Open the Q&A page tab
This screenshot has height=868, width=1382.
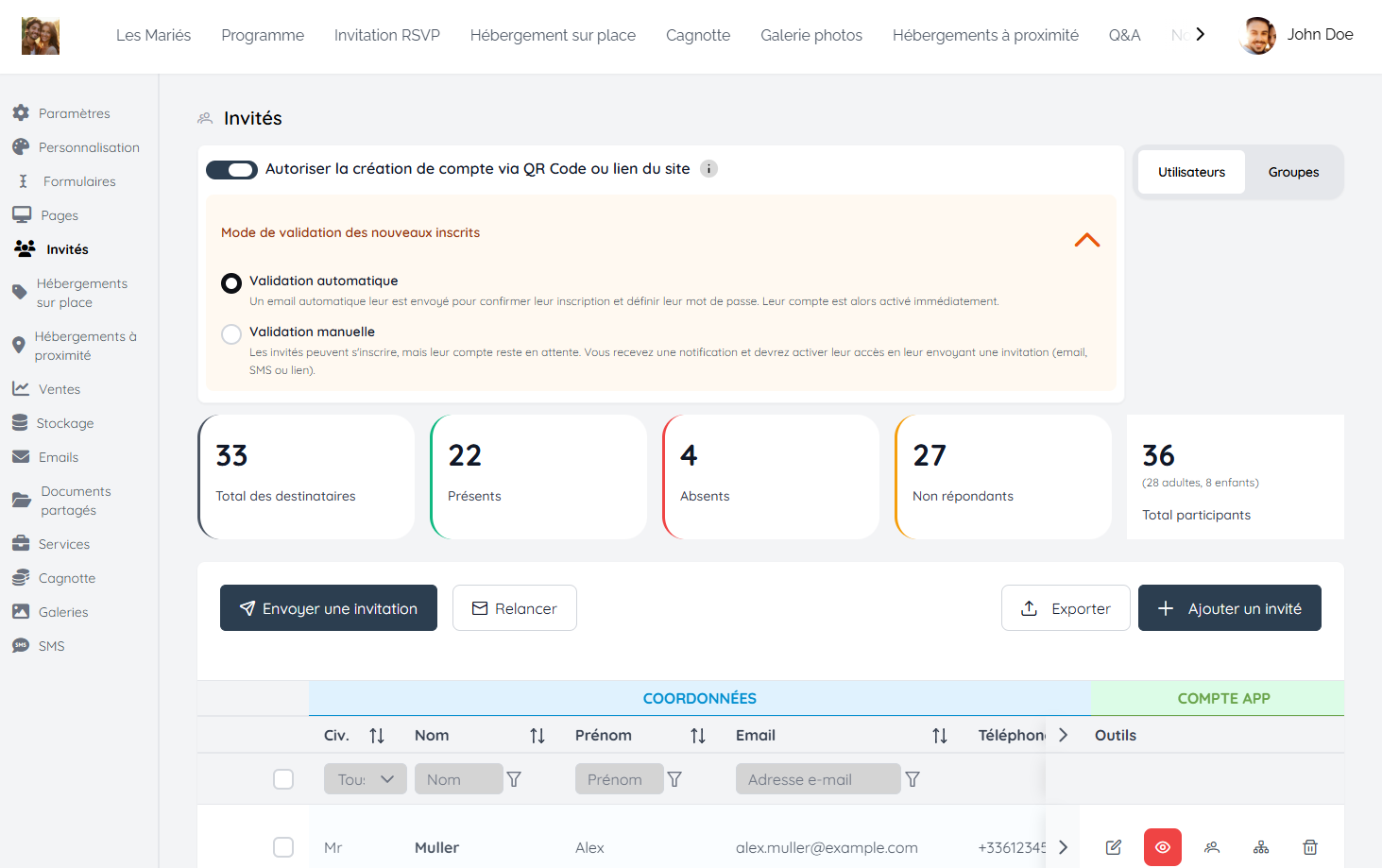[x=1124, y=35]
